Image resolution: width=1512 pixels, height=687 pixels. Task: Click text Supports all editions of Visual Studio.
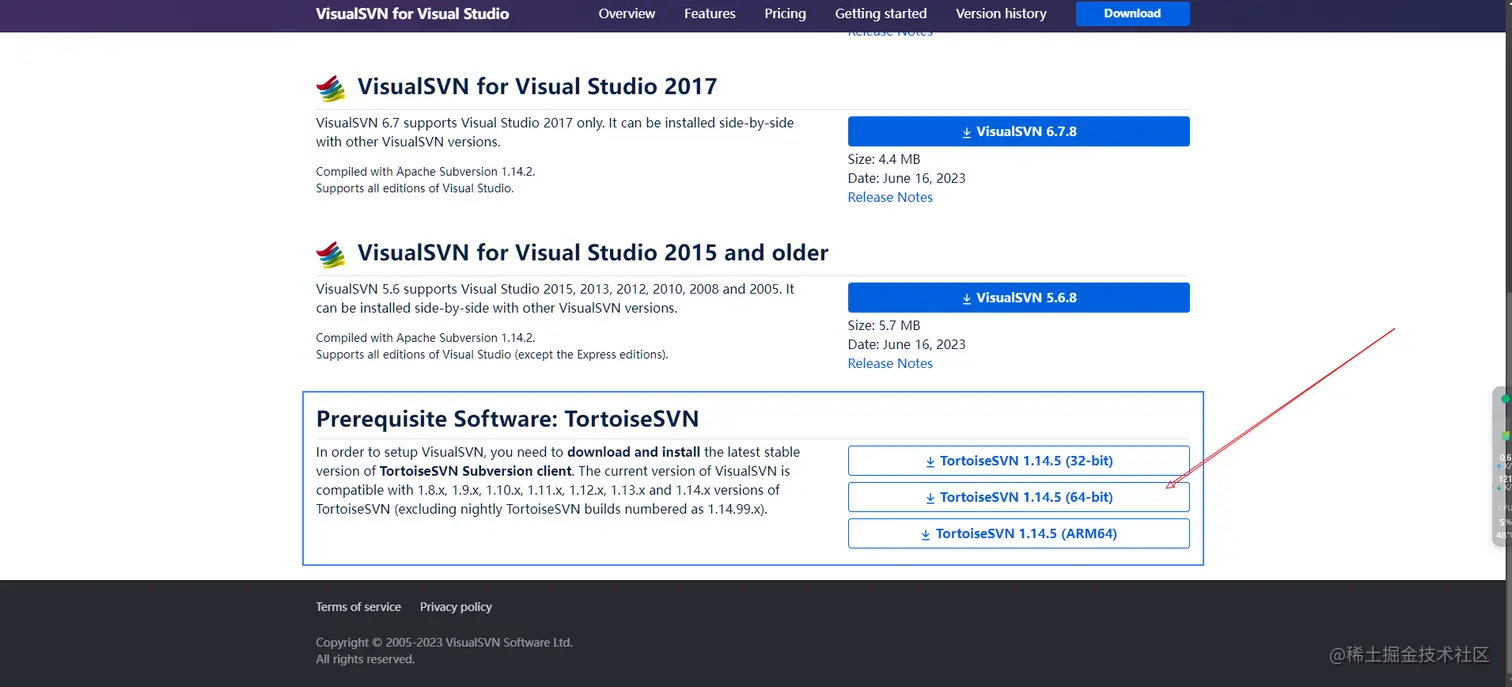(415, 188)
